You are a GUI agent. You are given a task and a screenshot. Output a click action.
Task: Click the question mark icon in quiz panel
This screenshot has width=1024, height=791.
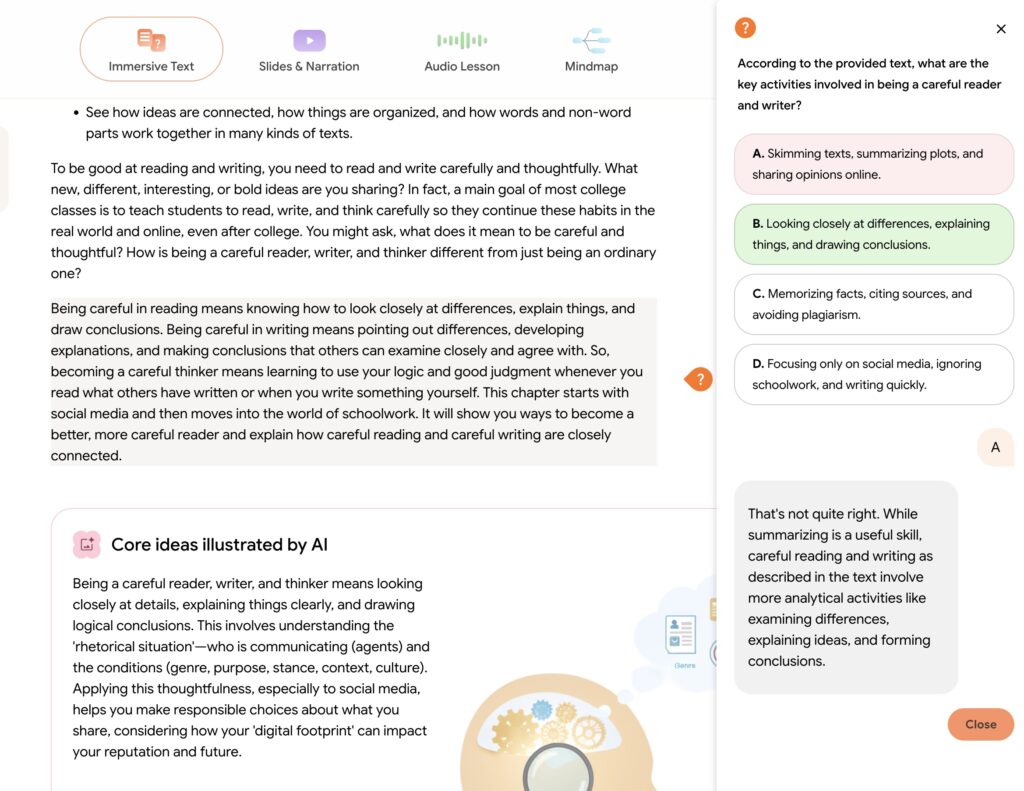[745, 28]
